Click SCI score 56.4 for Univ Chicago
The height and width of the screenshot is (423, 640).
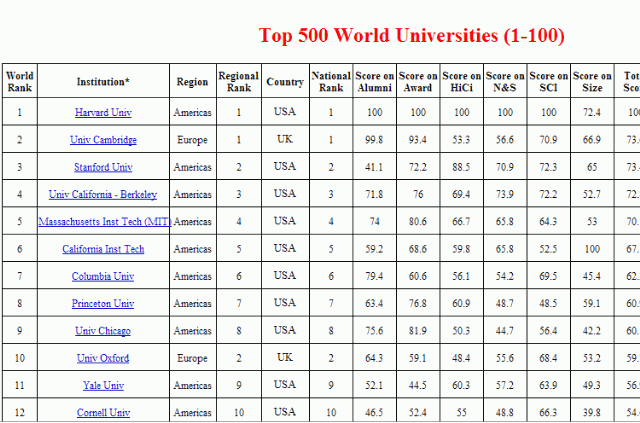548,331
